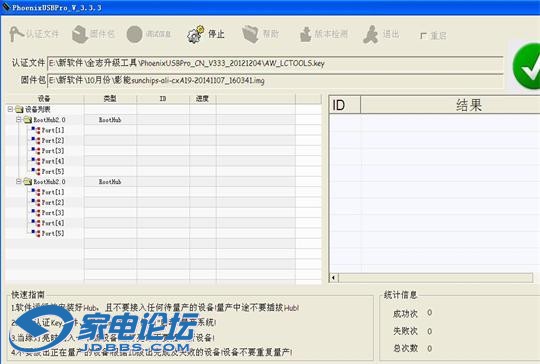Click the 固件包 image path field

tap(275, 81)
